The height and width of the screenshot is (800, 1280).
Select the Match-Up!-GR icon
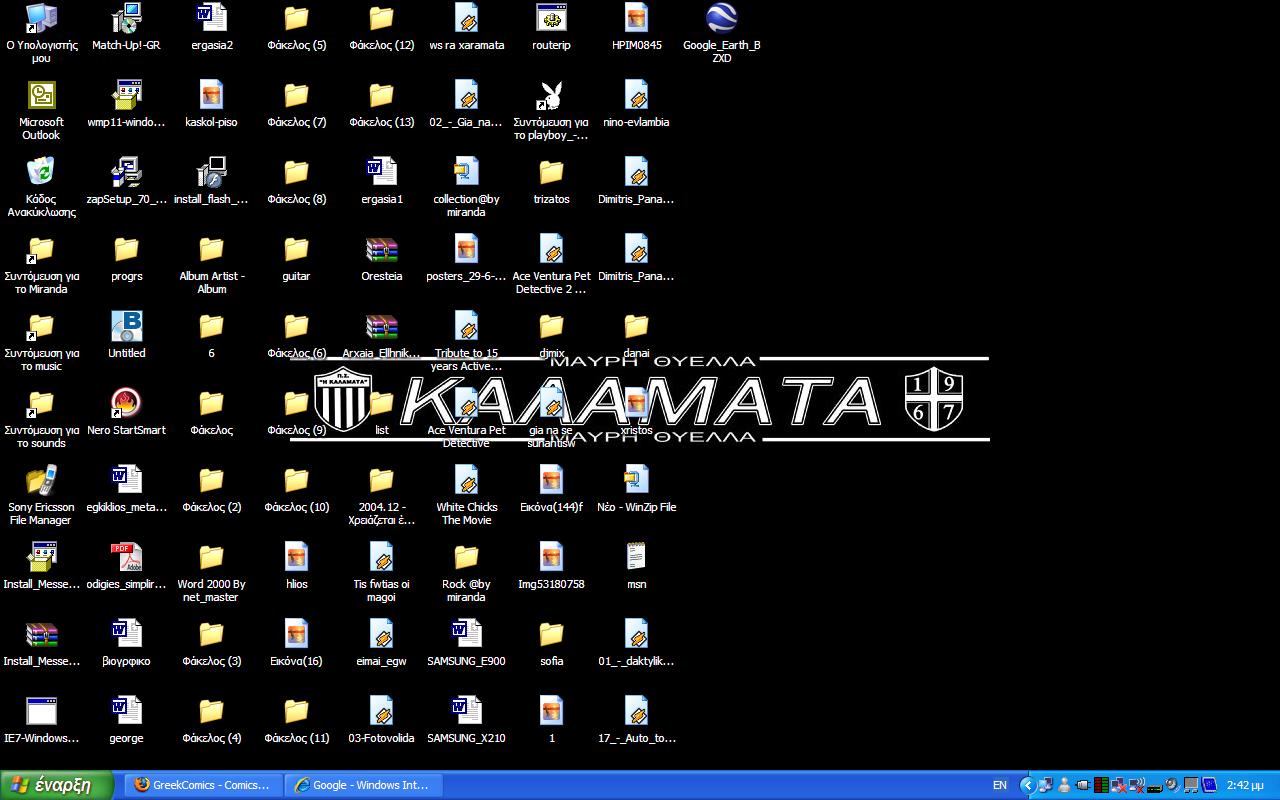126,18
